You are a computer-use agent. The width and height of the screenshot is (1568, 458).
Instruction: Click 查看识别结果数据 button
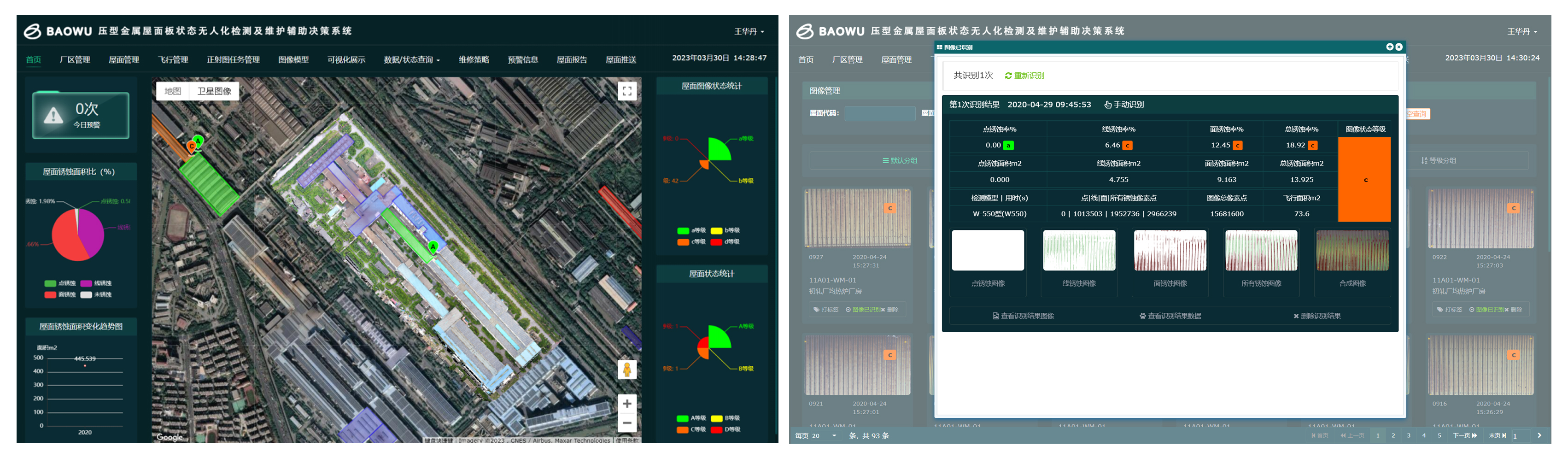point(1170,316)
